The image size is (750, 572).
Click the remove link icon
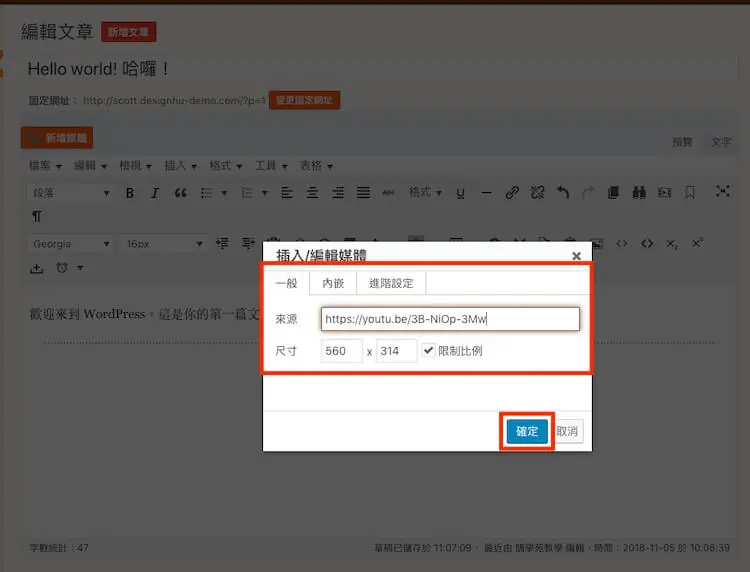(537, 193)
